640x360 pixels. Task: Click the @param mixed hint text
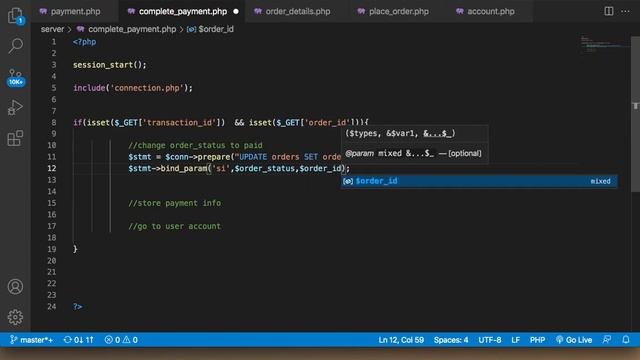coord(413,153)
